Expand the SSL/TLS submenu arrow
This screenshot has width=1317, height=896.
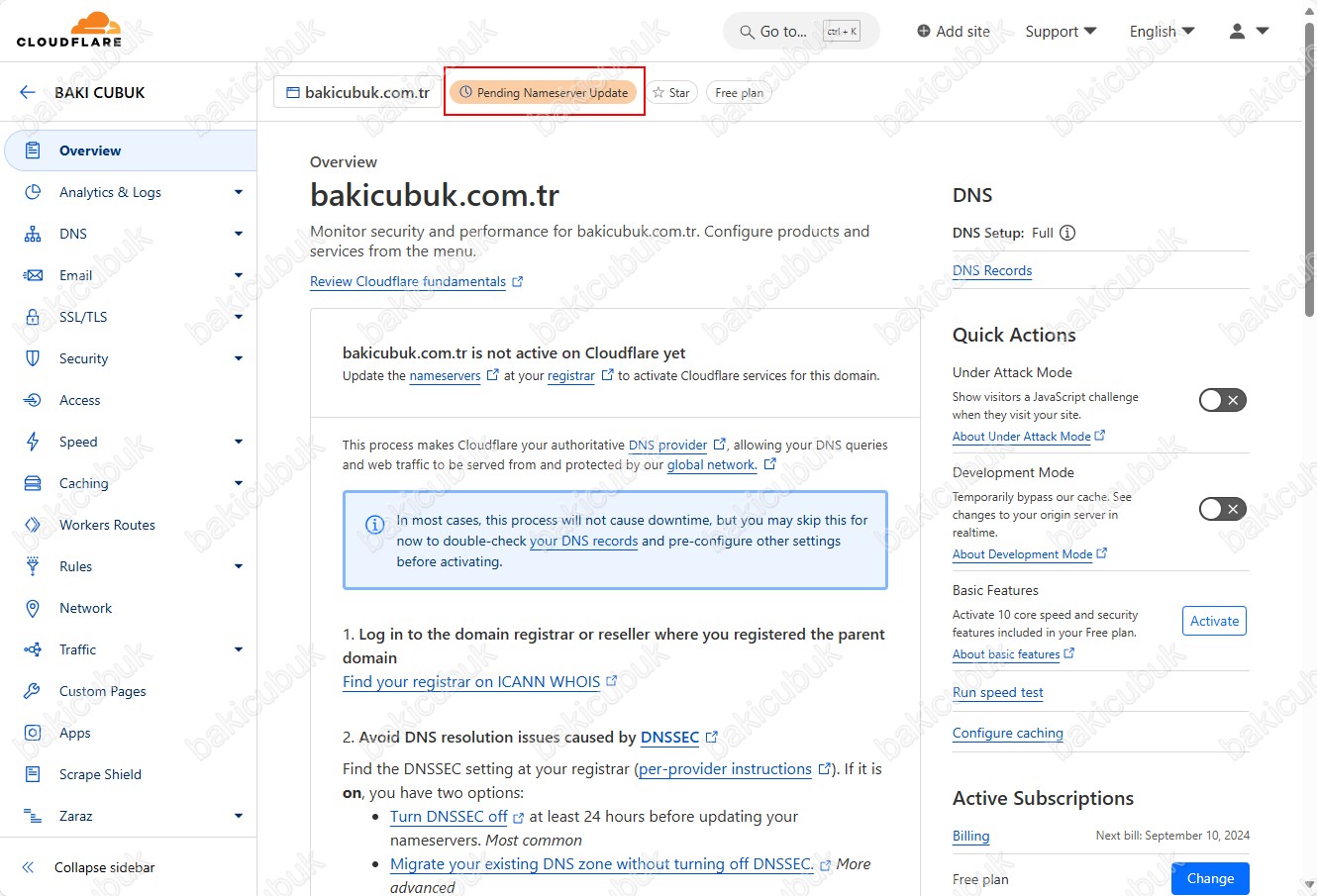click(239, 317)
